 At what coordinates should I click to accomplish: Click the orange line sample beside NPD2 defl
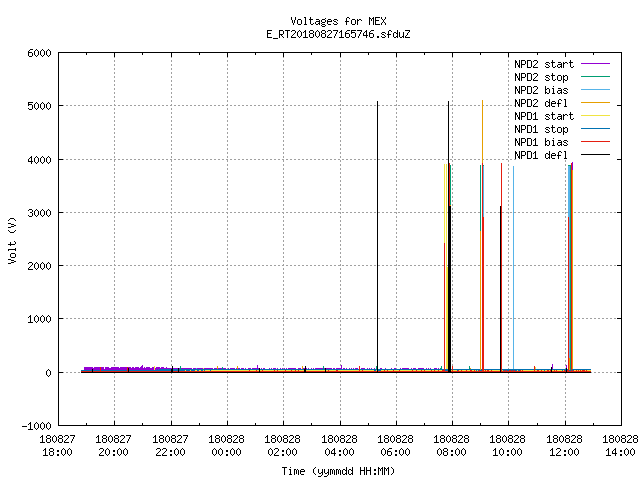pyautogui.click(x=596, y=103)
